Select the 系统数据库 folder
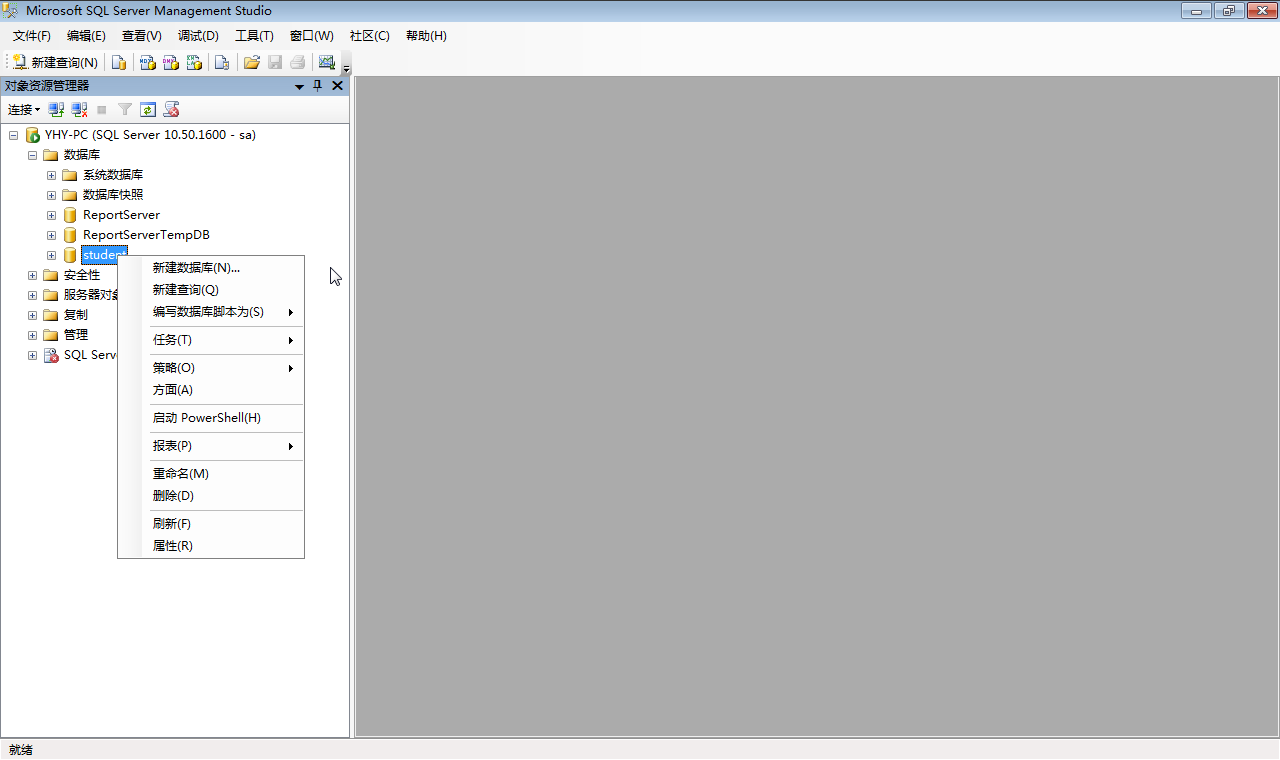 click(113, 175)
